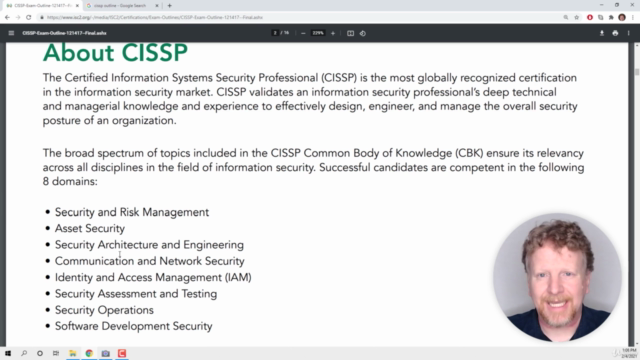Open the extensions puzzle icon
Screen dimensions: 640x360
coord(611,17)
